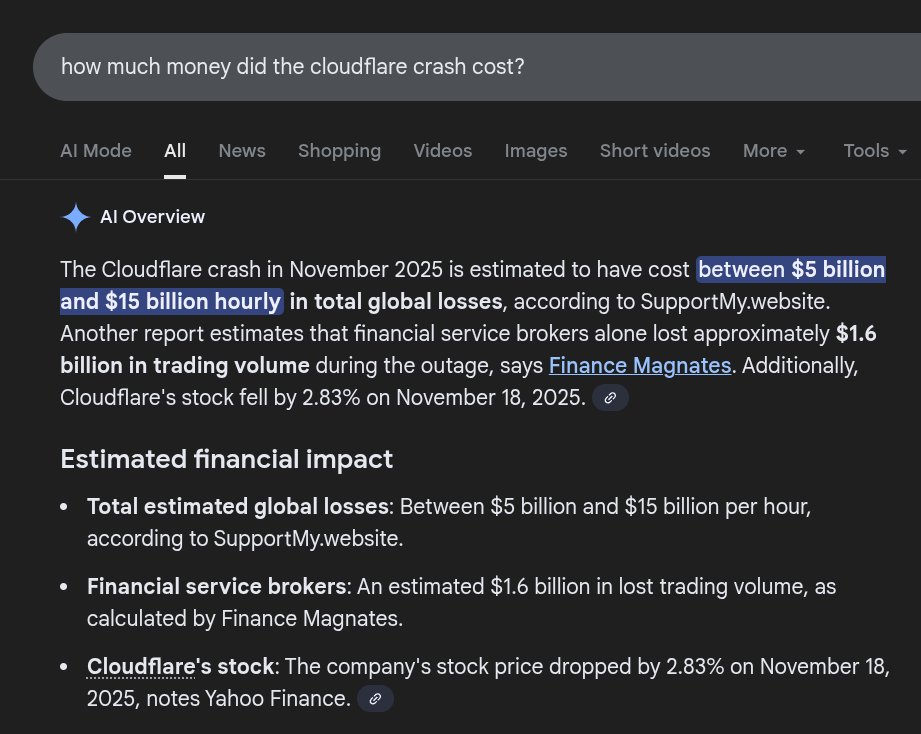This screenshot has height=734, width=921.
Task: Click 'Total estimated global losses' bullet text
Action: (237, 507)
